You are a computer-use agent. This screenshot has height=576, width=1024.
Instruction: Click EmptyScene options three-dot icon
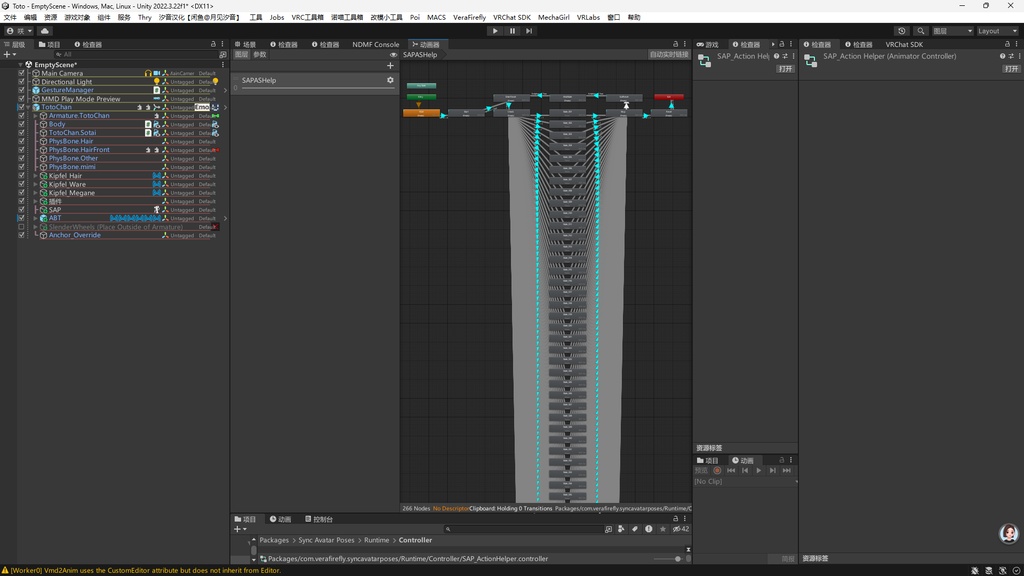[x=223, y=65]
